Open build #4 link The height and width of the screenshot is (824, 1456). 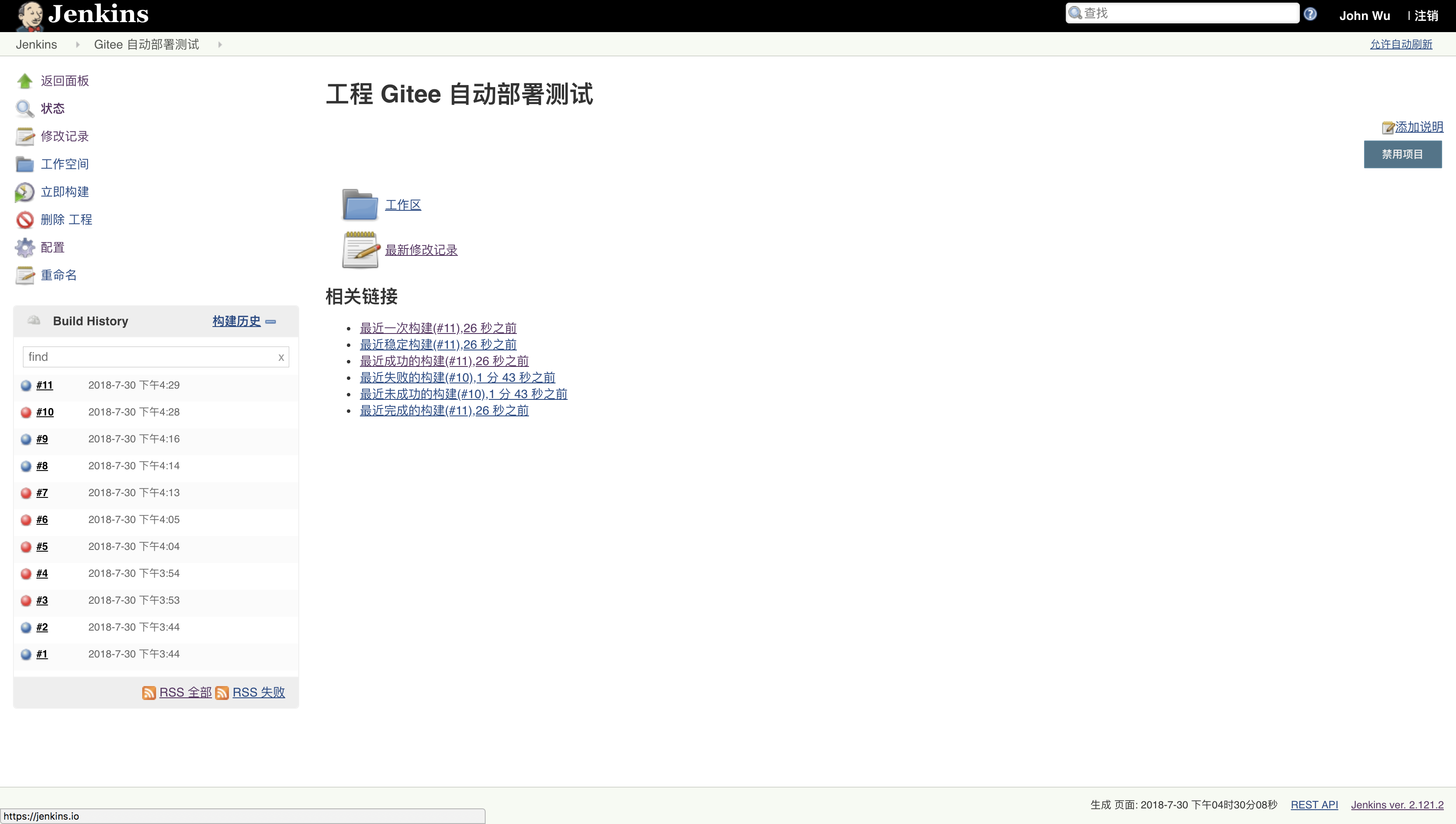click(x=42, y=573)
